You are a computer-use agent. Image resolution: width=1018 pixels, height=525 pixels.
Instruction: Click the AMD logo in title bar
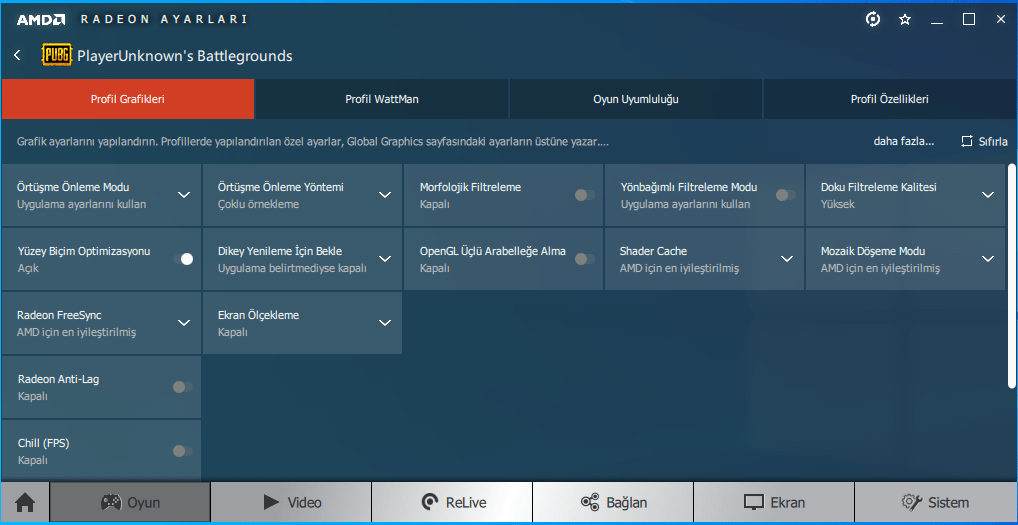pos(40,19)
